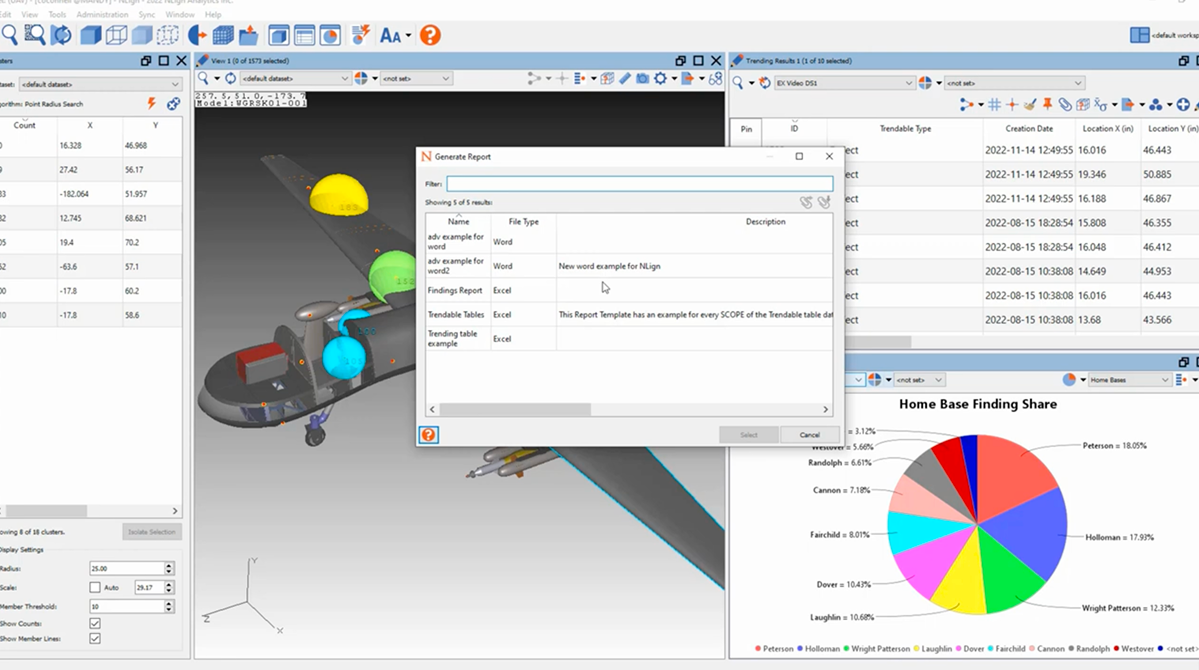The image size is (1199, 670).
Task: Click the Select button in Generate Report
Action: [749, 434]
